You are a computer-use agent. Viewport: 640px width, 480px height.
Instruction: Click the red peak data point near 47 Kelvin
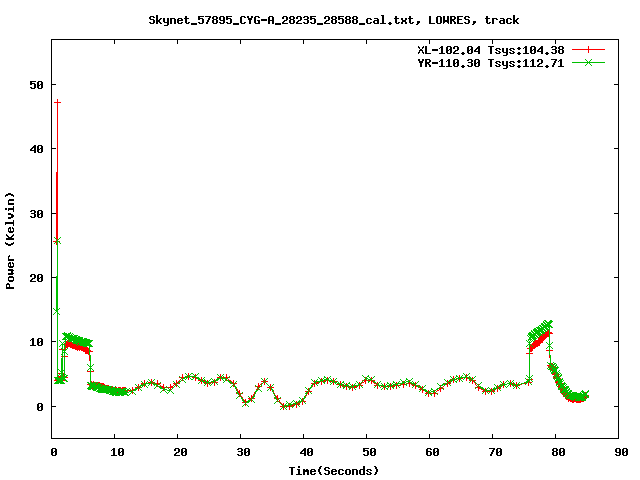point(58,102)
